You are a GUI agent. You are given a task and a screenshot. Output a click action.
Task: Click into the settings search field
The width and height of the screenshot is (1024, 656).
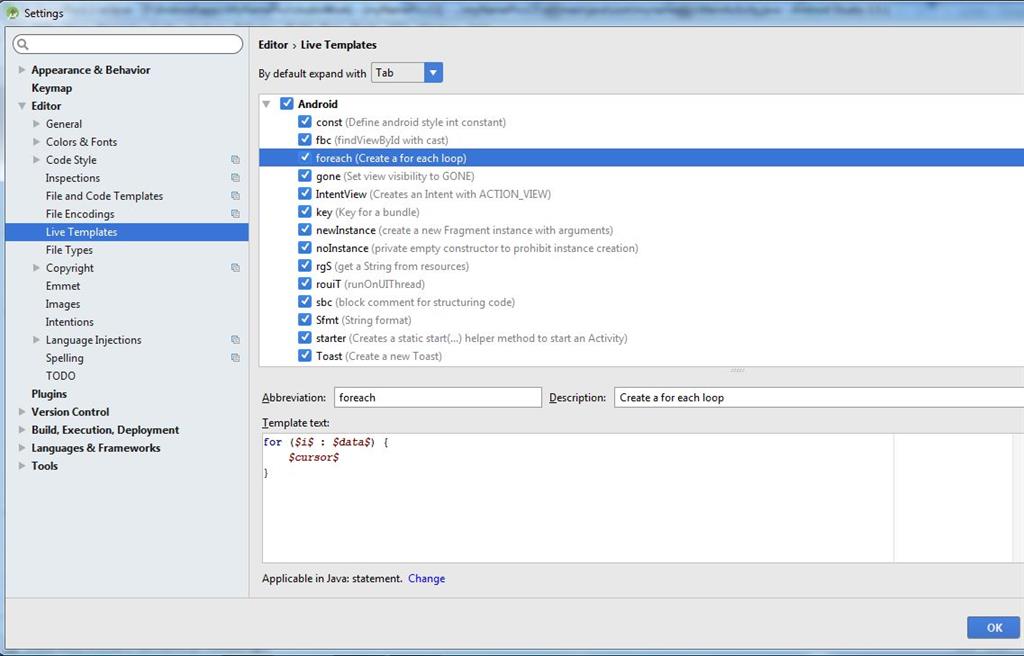[x=128, y=44]
